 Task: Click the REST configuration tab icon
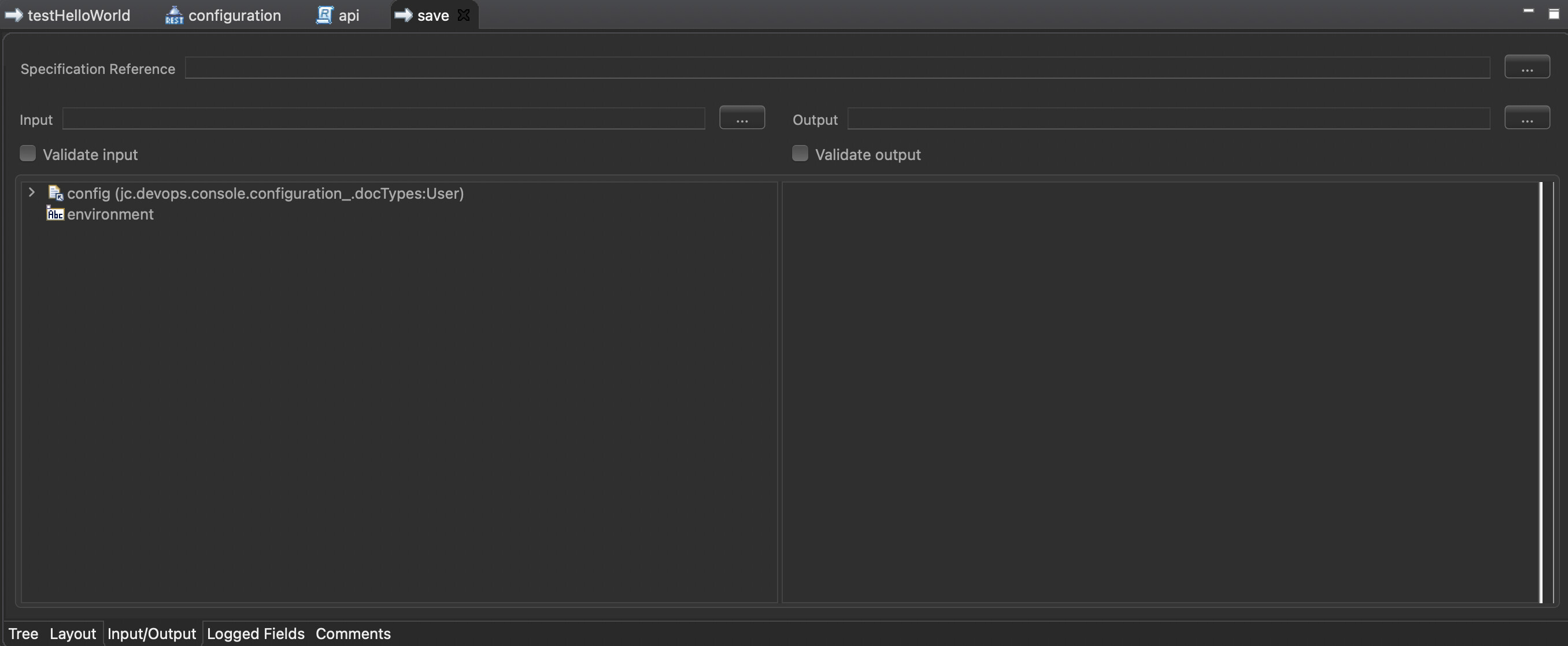pyautogui.click(x=174, y=15)
